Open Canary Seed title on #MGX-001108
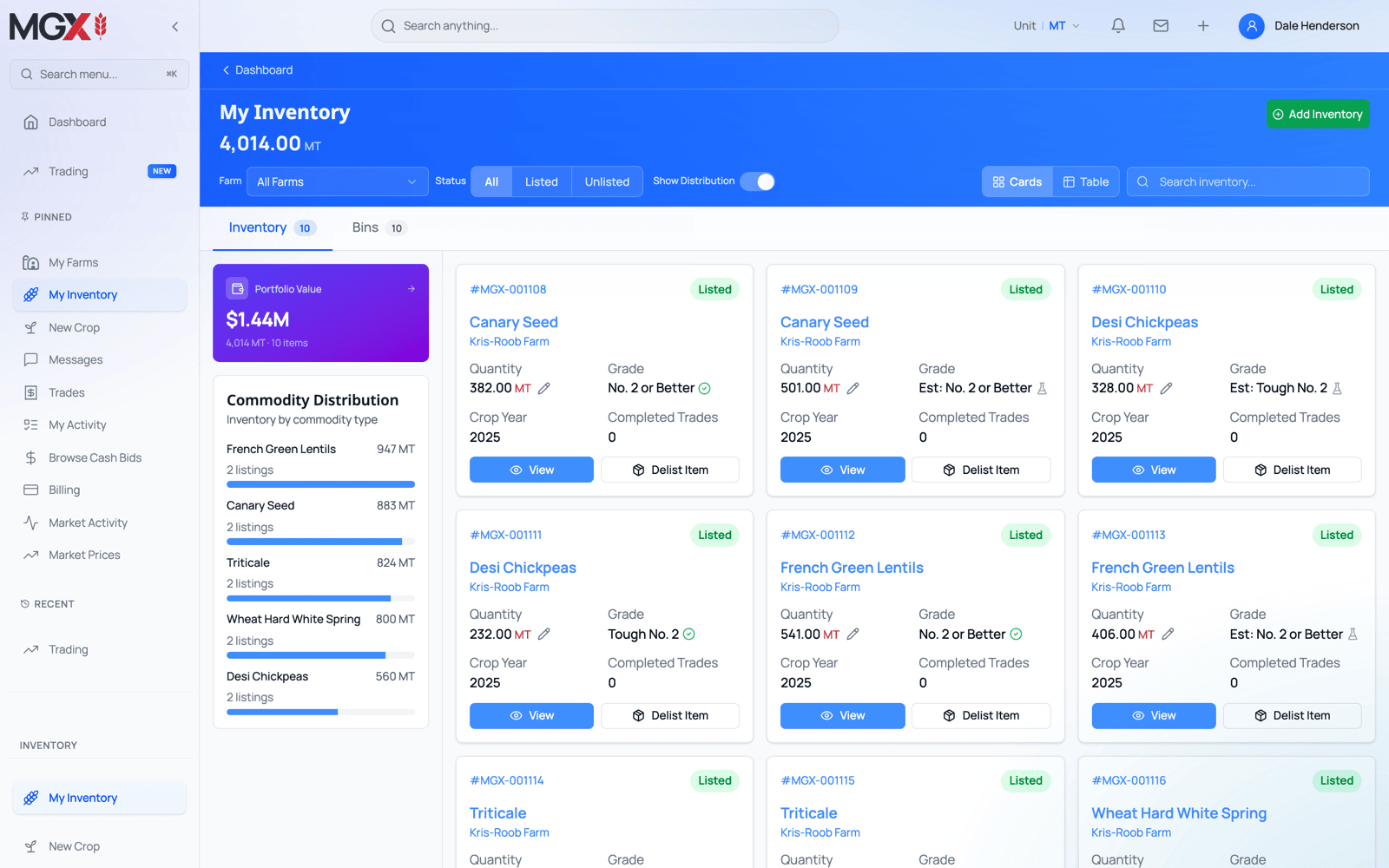 pos(514,322)
